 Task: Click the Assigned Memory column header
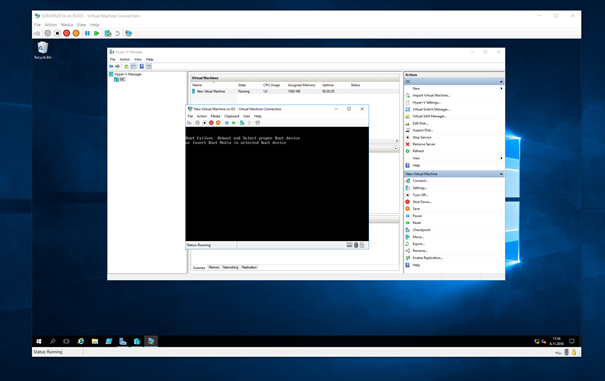[302, 85]
